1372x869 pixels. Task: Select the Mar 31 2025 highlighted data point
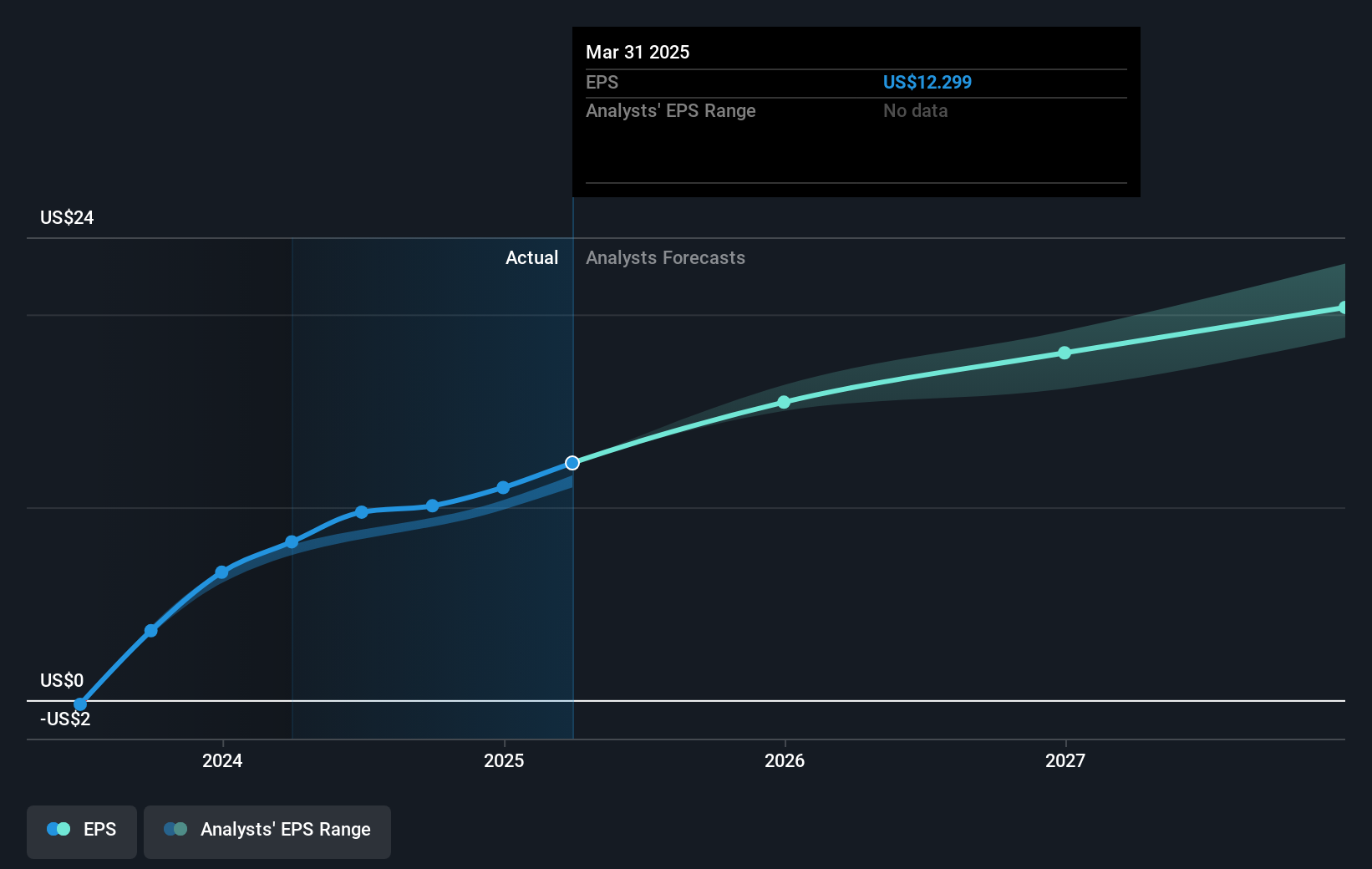click(x=572, y=463)
